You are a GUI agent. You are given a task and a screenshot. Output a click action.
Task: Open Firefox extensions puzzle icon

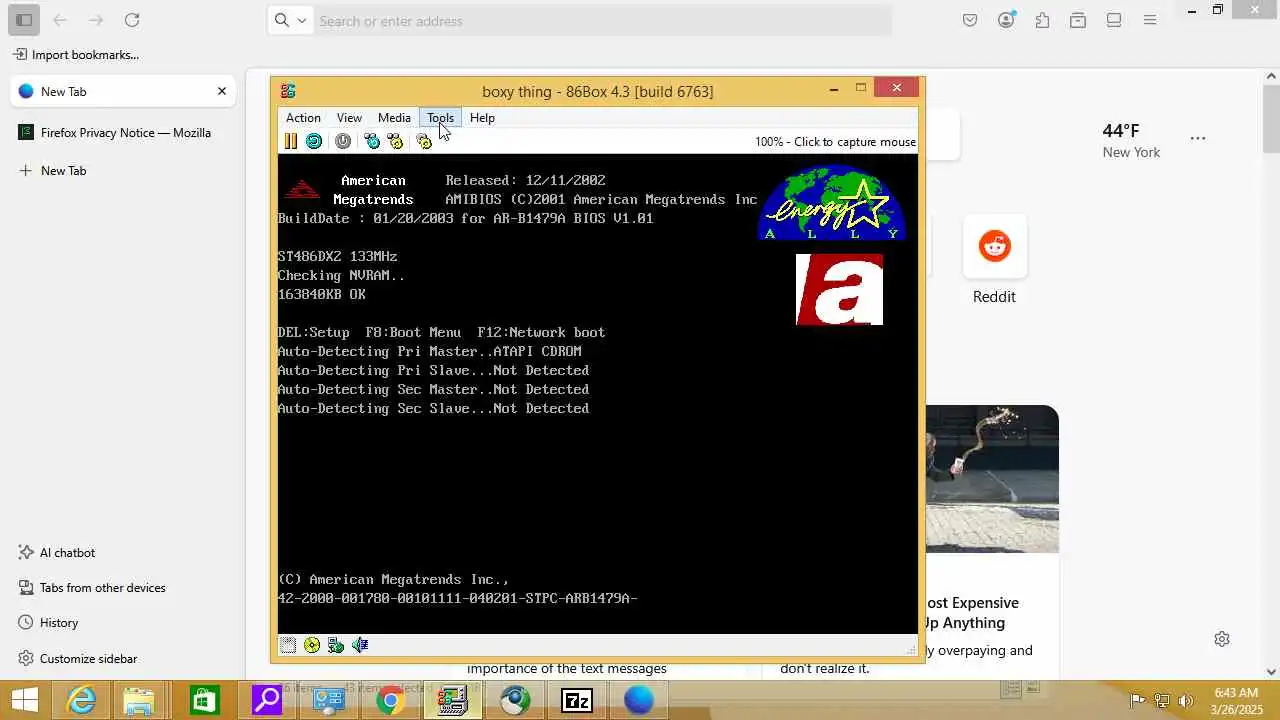(x=1043, y=20)
